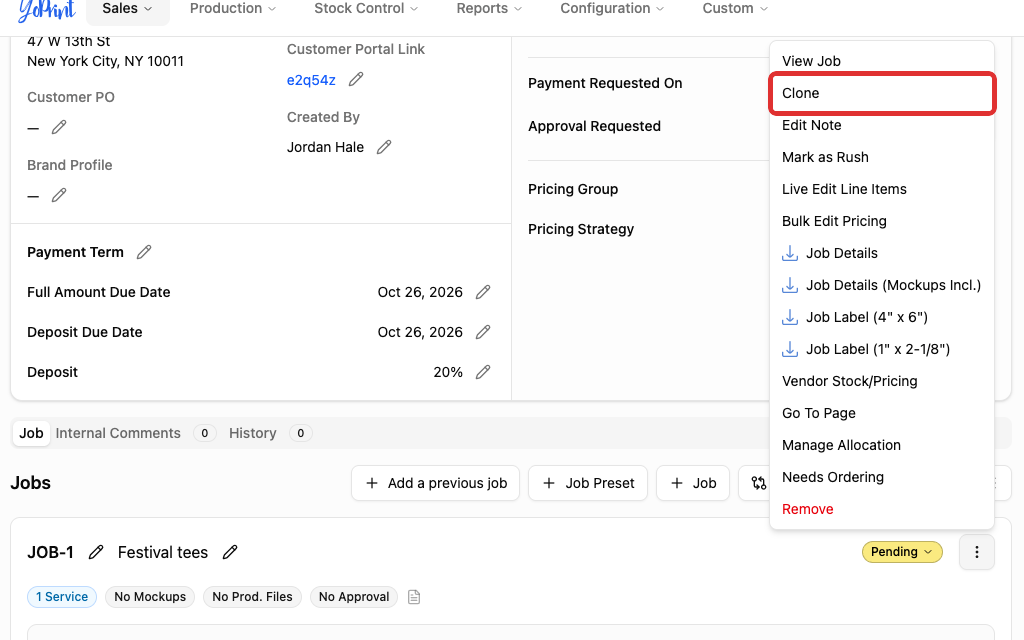This screenshot has width=1024, height=640.
Task: Click the reorder jobs icon button
Action: coord(758,483)
